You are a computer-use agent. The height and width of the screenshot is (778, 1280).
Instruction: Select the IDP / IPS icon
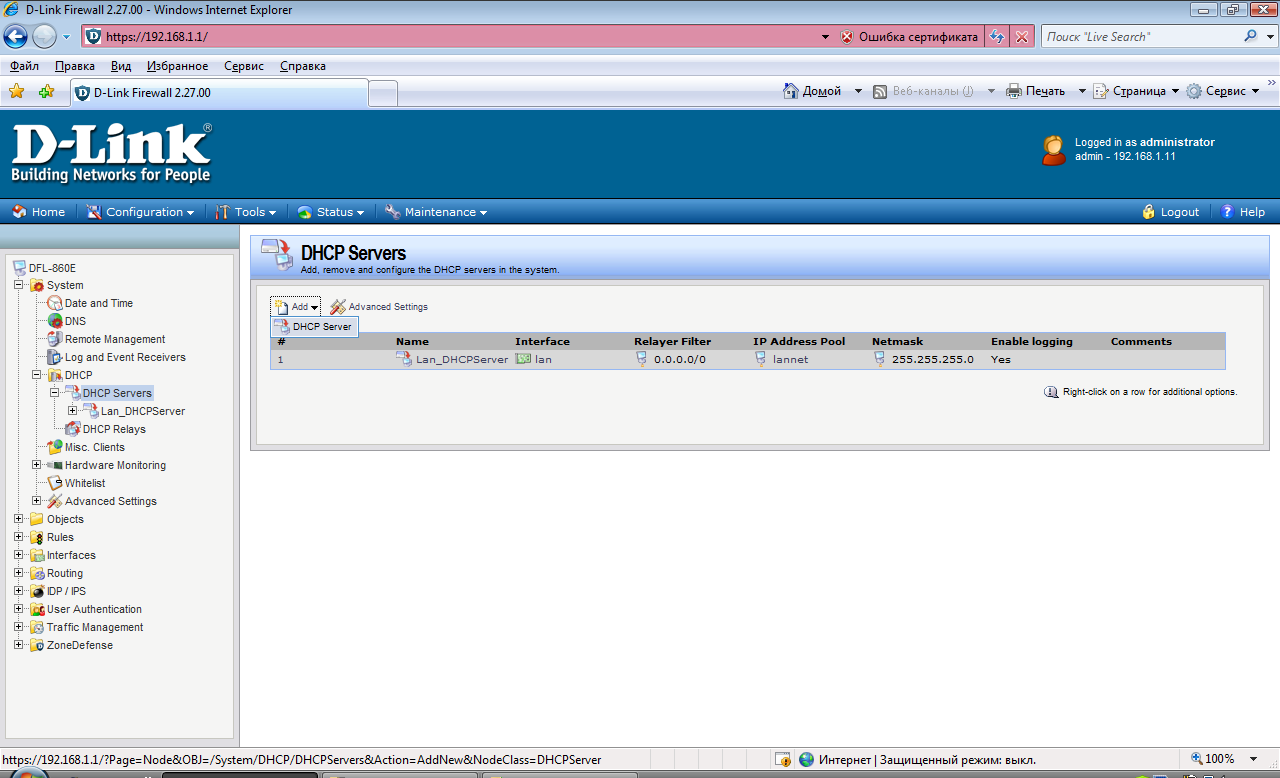coord(37,591)
